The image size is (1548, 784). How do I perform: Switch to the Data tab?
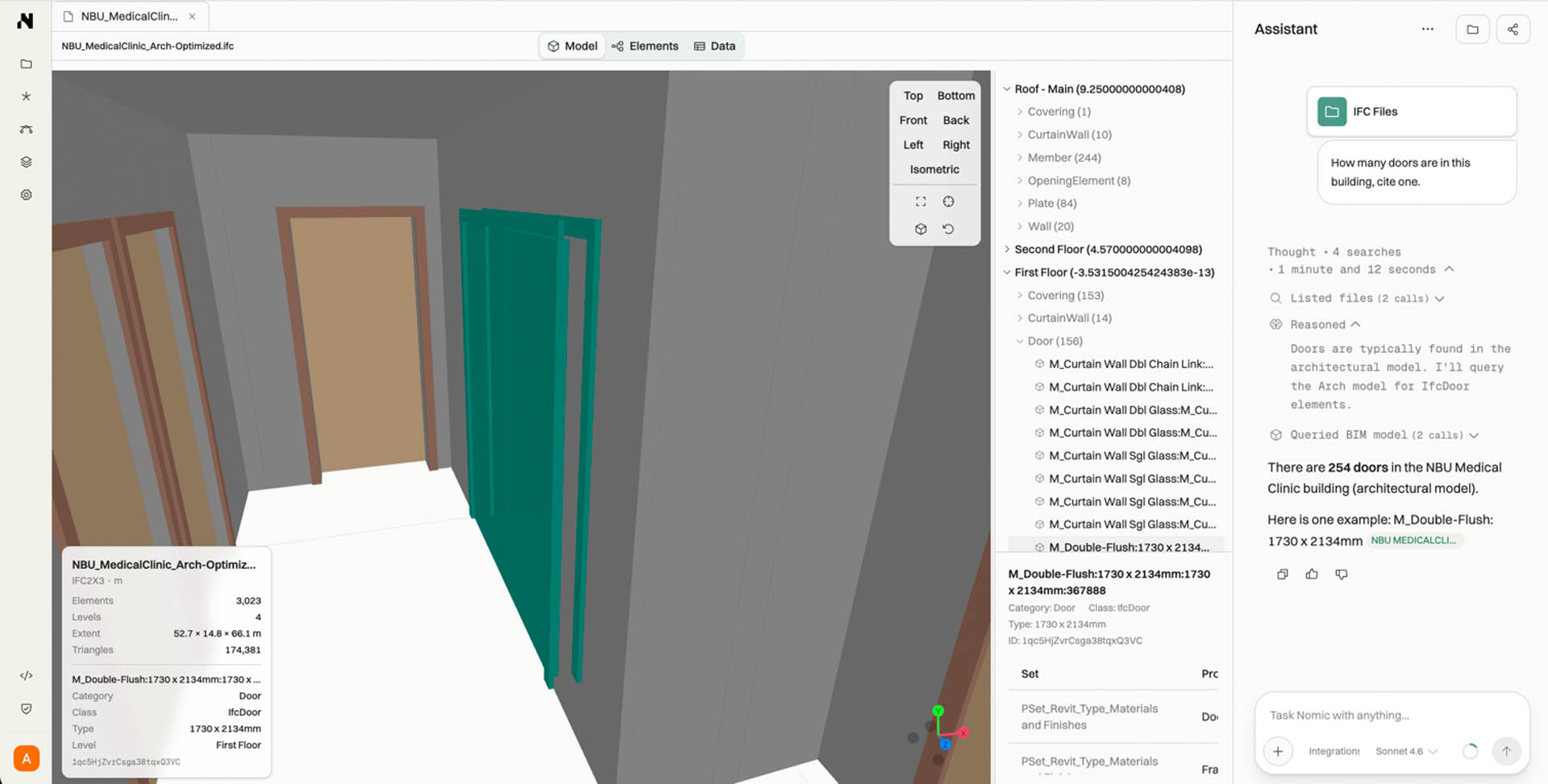tap(714, 46)
